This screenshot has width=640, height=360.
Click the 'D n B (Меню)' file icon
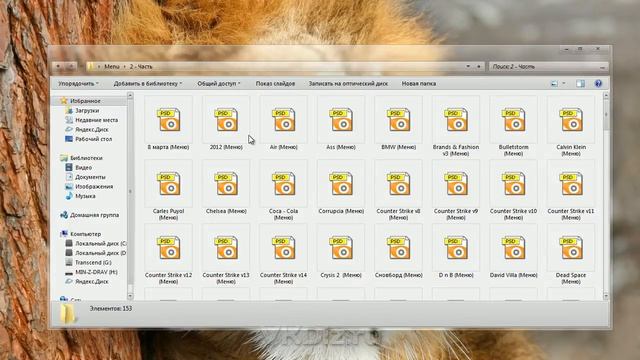pyautogui.click(x=456, y=247)
